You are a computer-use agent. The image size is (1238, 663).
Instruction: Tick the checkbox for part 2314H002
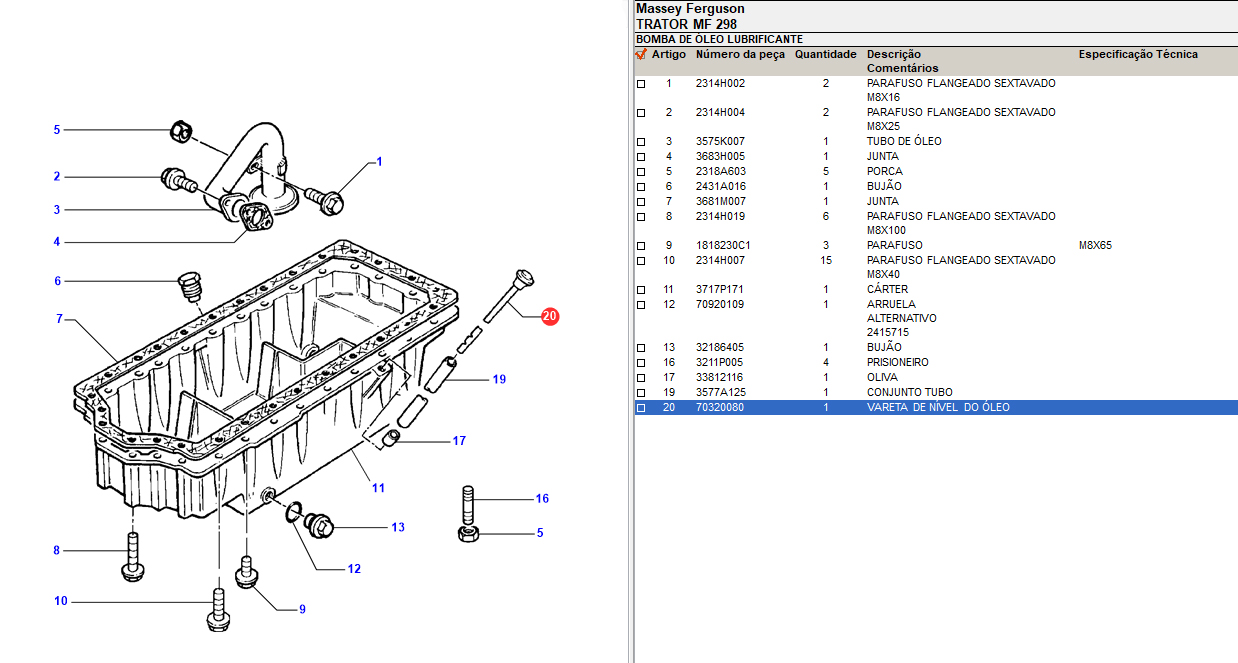click(x=641, y=84)
